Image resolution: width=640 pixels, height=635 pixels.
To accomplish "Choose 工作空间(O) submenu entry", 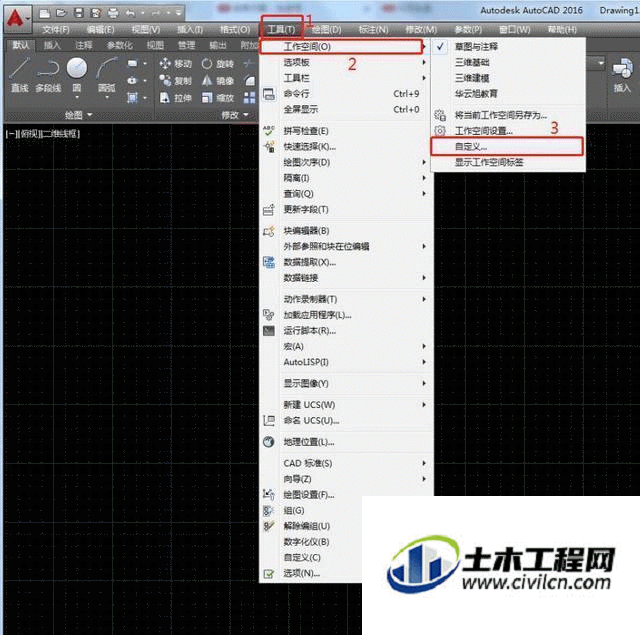I will pos(342,47).
